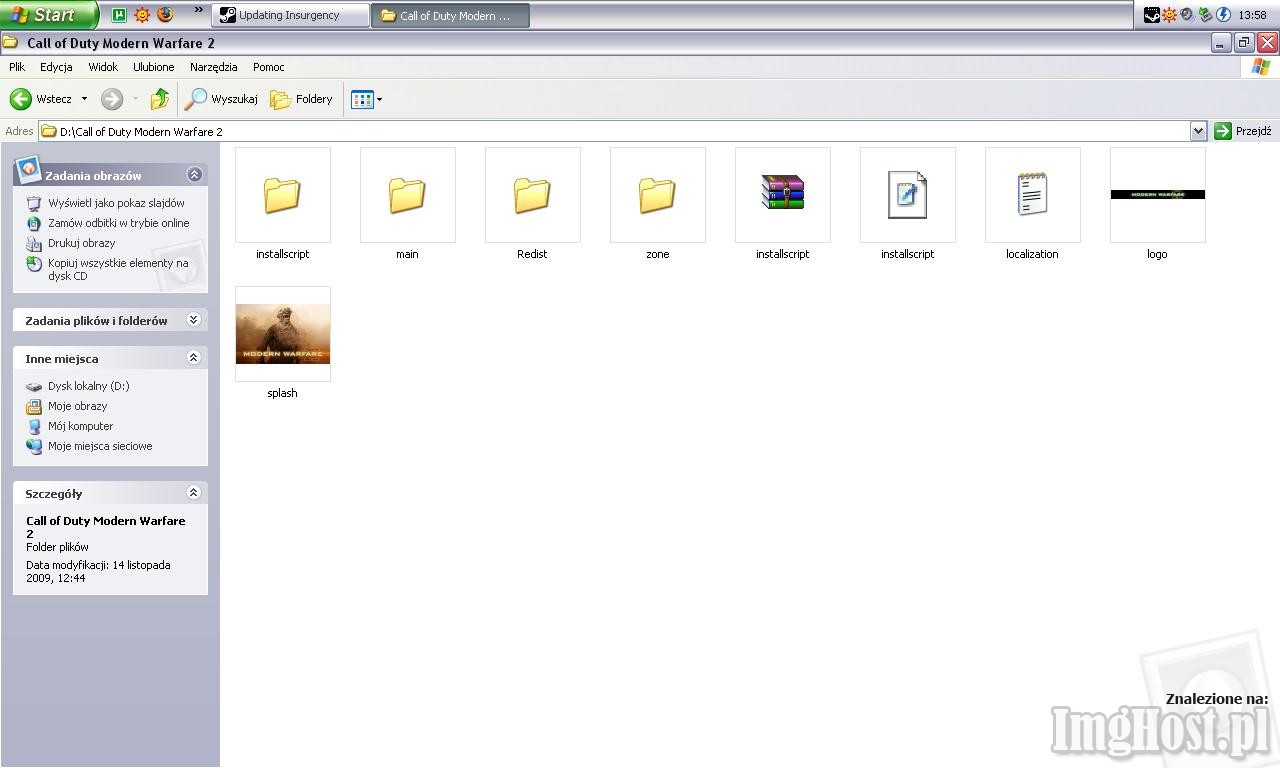Open the Pomoc menu
1280x768 pixels.
[269, 67]
